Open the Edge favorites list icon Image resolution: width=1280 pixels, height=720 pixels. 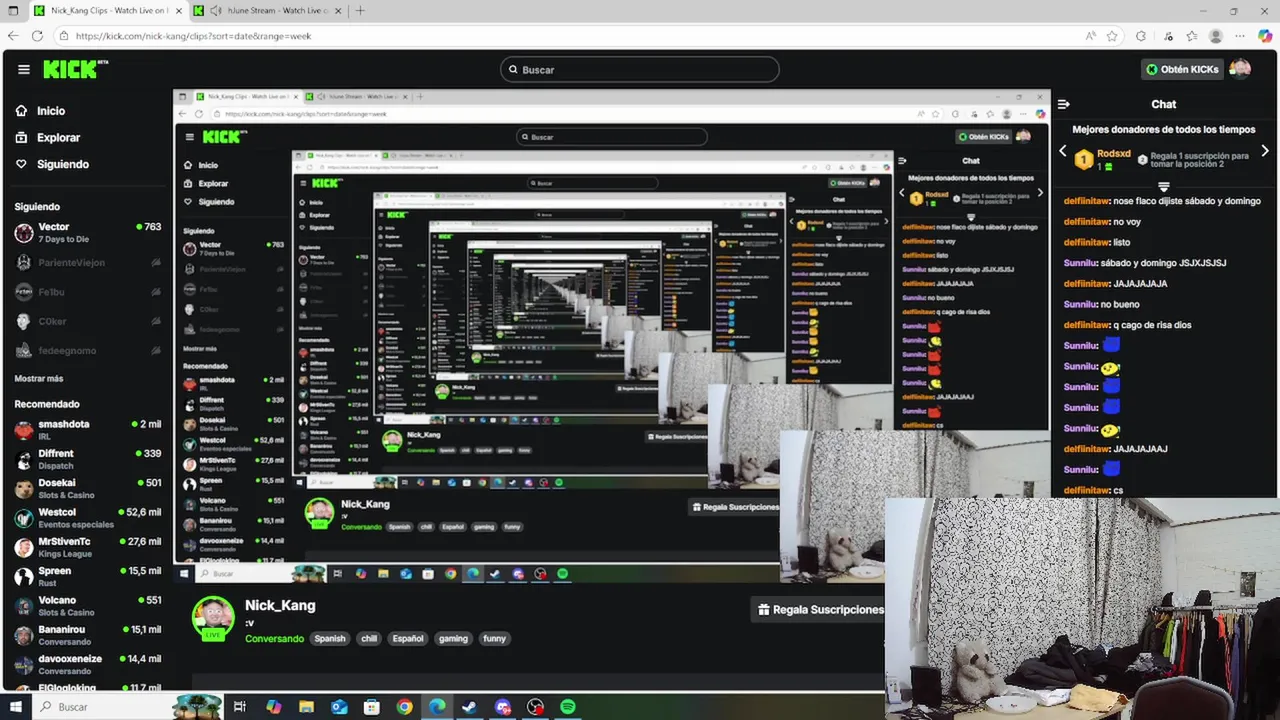pyautogui.click(x=1191, y=36)
